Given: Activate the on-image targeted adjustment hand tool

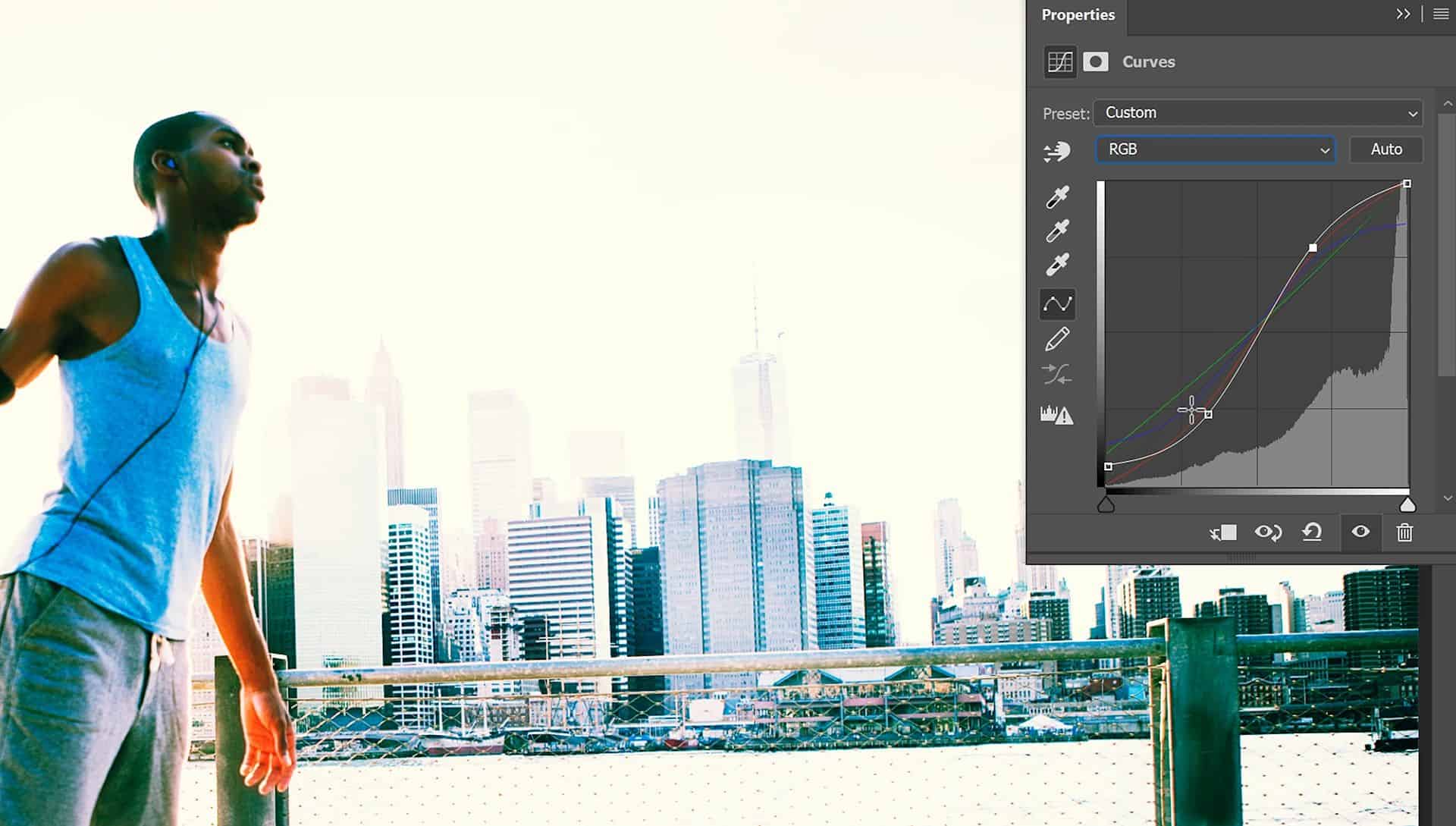Looking at the screenshot, I should 1057,152.
